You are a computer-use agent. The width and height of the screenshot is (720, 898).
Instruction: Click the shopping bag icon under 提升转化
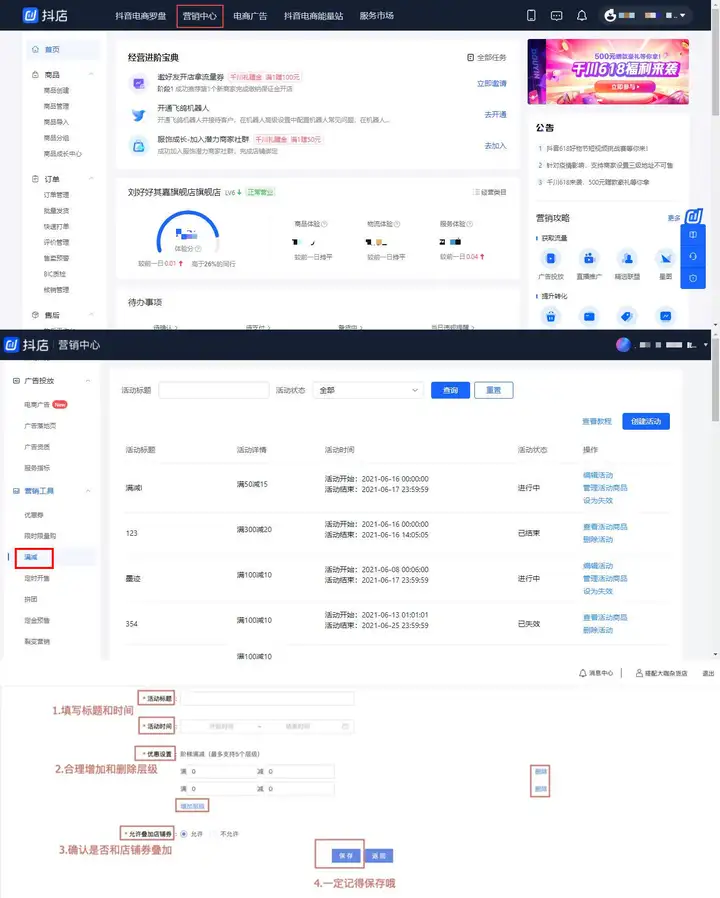(550, 316)
